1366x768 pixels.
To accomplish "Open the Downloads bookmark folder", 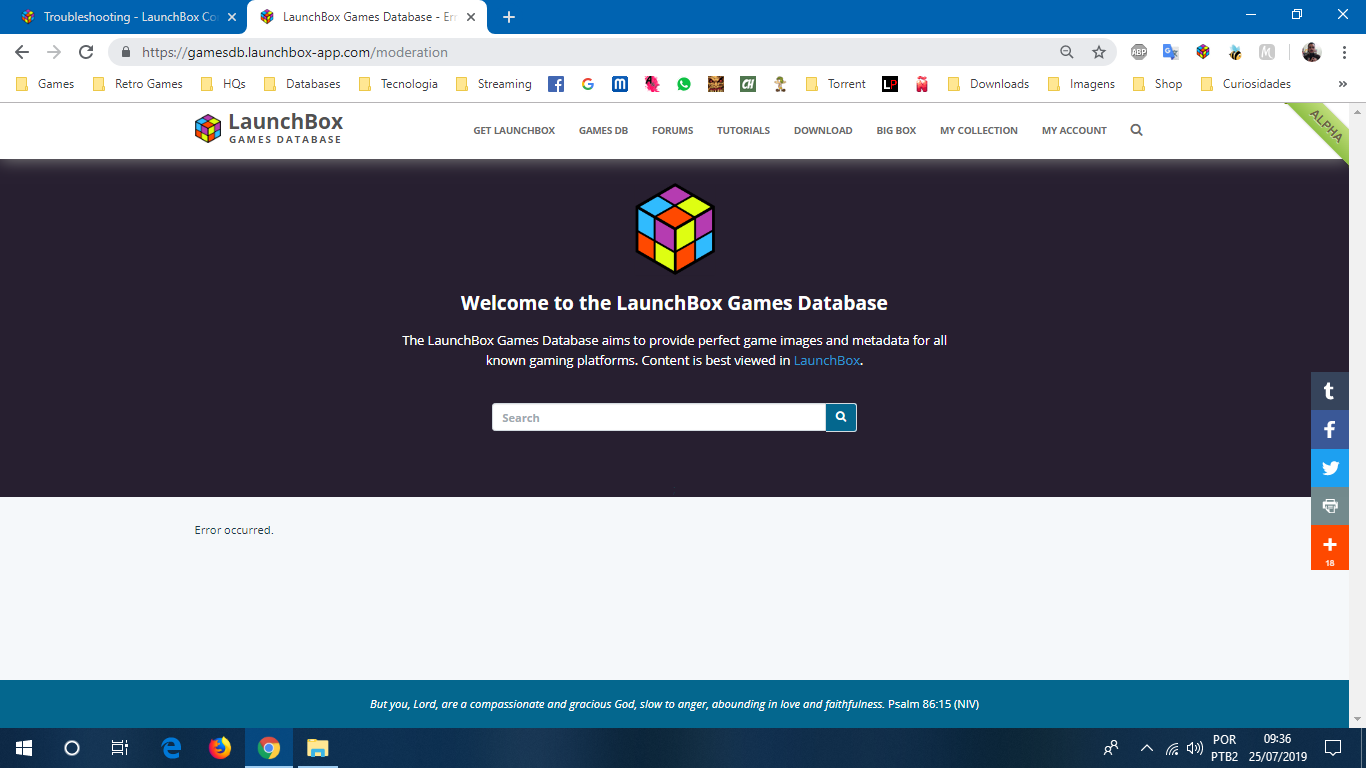I will (x=988, y=84).
